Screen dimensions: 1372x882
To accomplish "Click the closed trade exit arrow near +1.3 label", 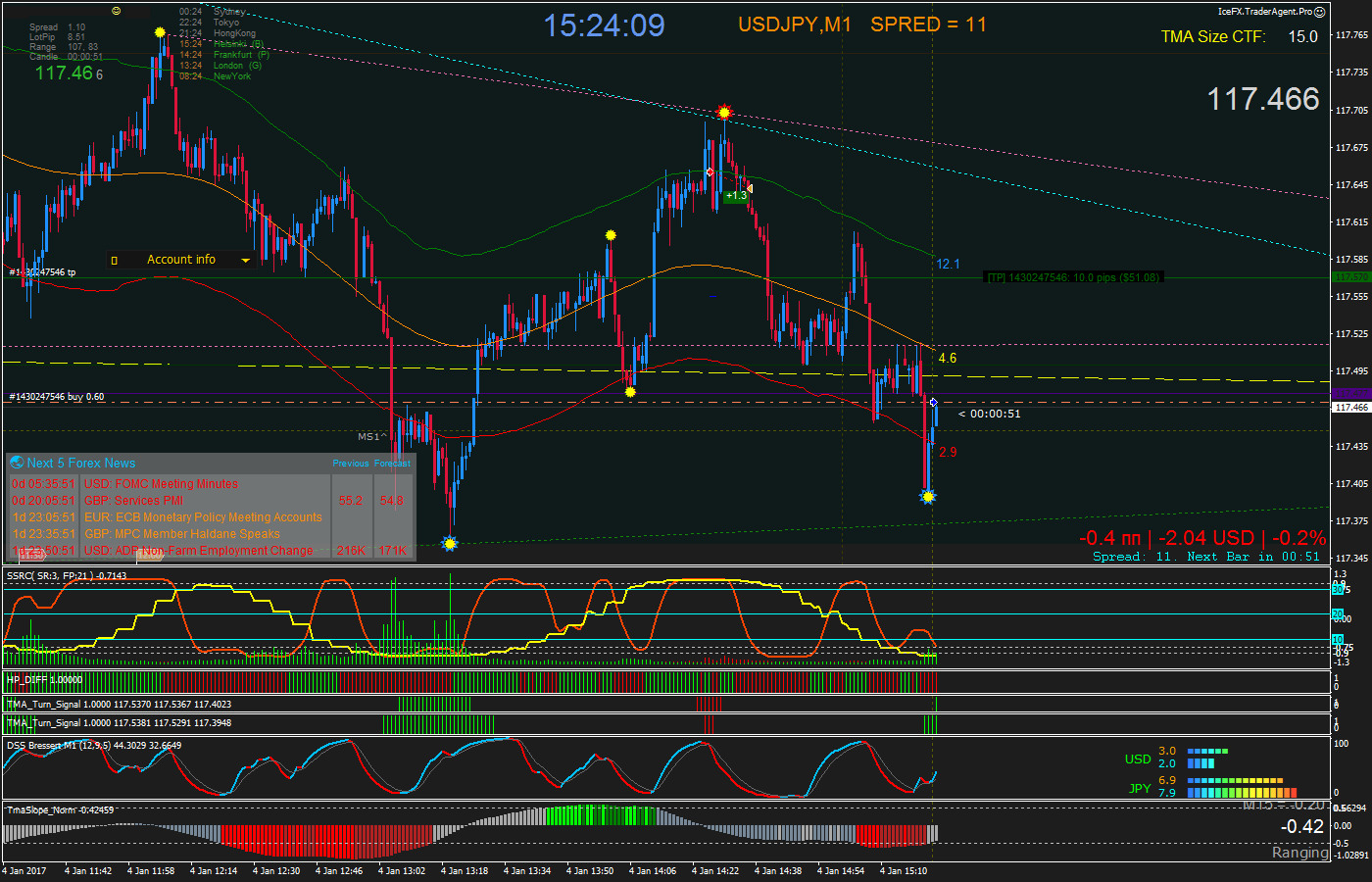I will (749, 186).
